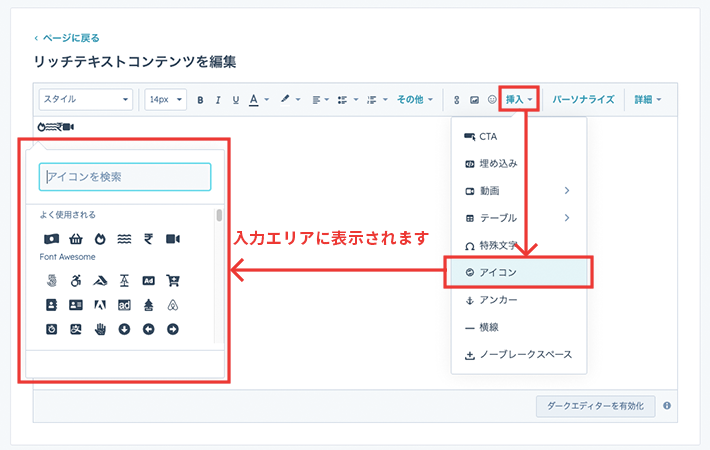Image resolution: width=710 pixels, height=450 pixels.
Task: Pick the circle arrow down icon
Action: (124, 329)
